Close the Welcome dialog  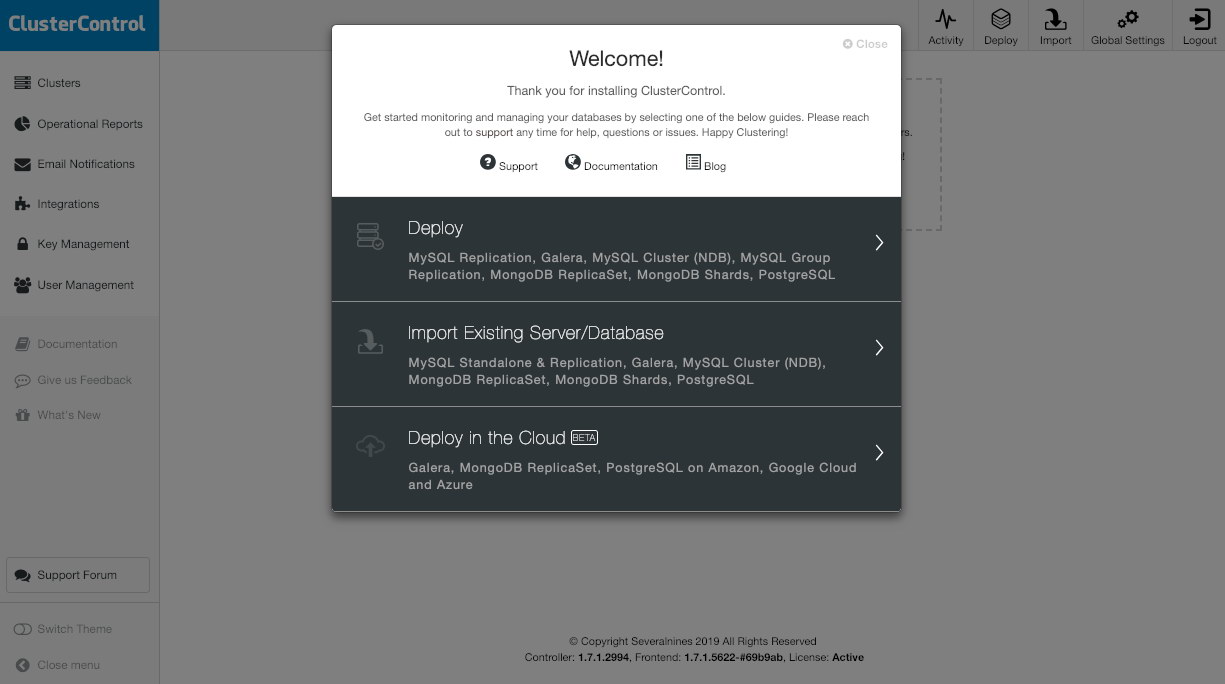click(865, 44)
